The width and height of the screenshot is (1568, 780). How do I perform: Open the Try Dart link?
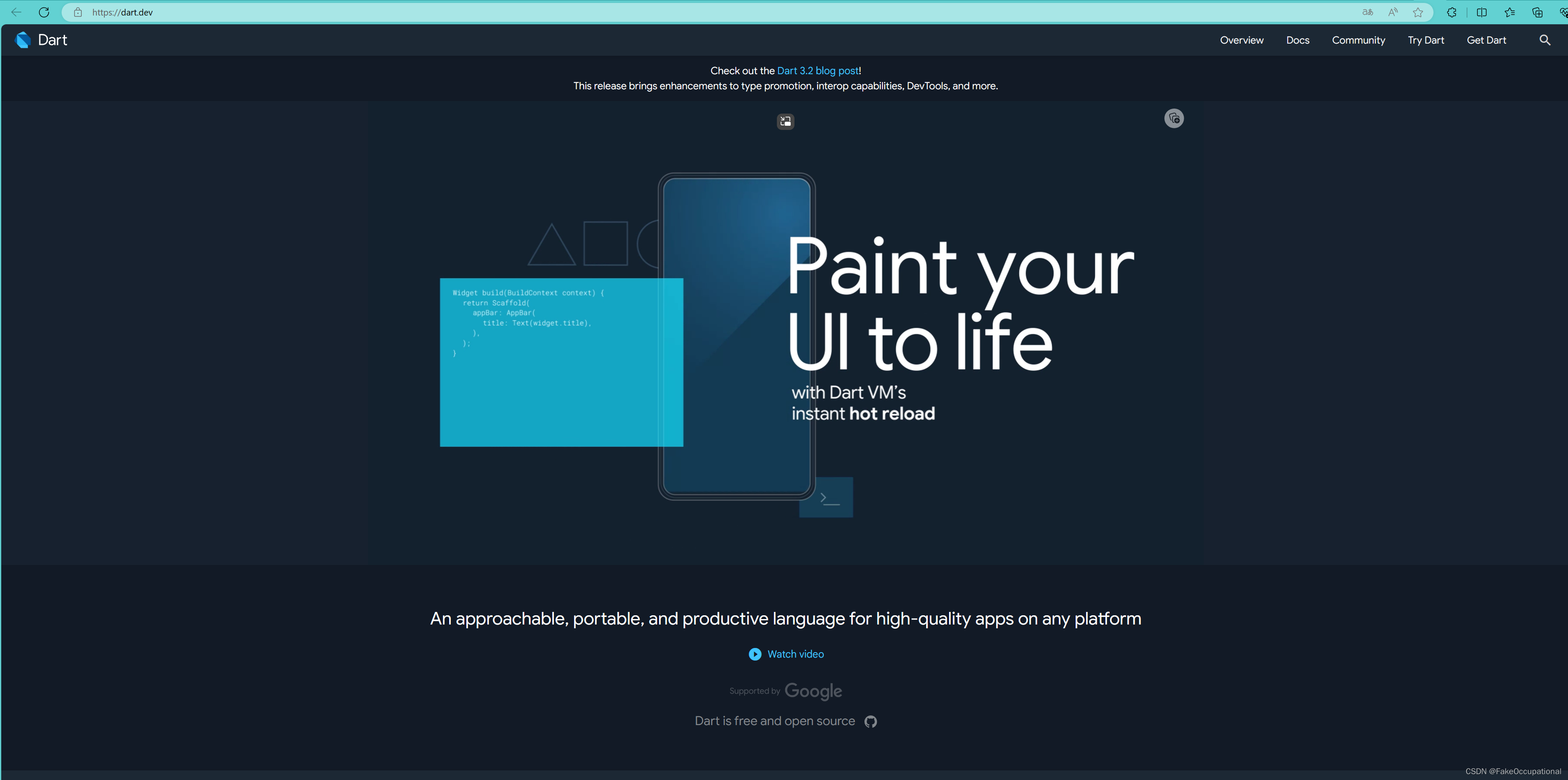1426,40
